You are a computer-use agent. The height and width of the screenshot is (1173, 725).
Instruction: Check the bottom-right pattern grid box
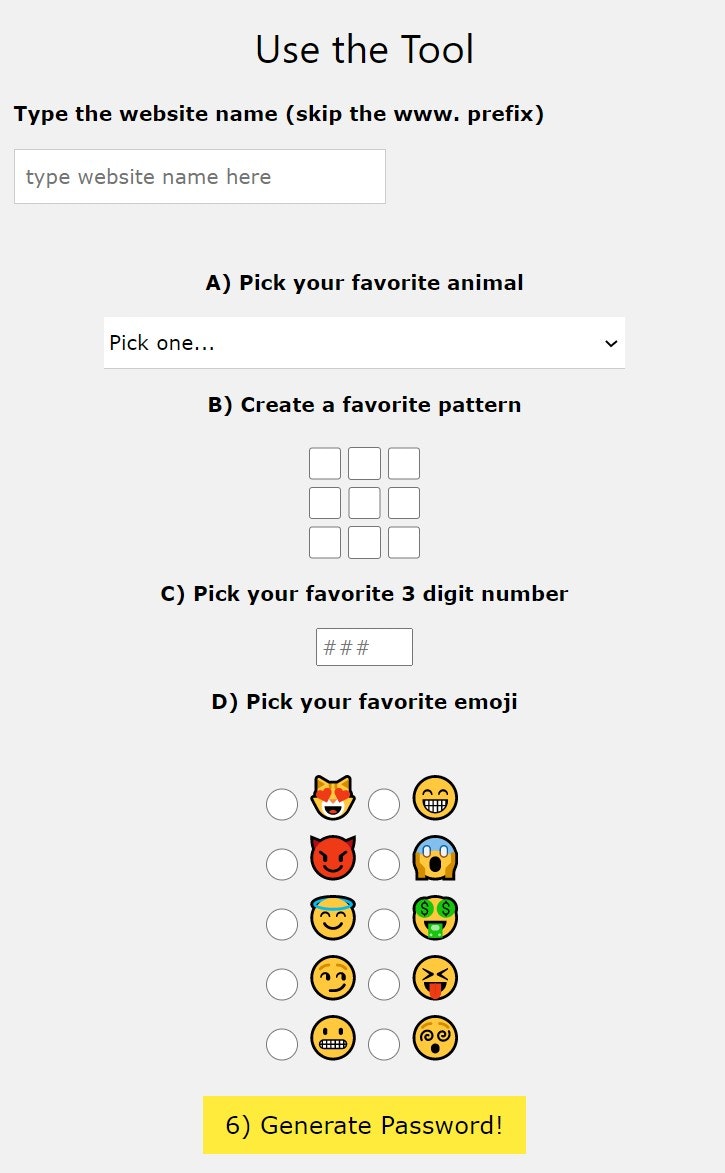(404, 542)
